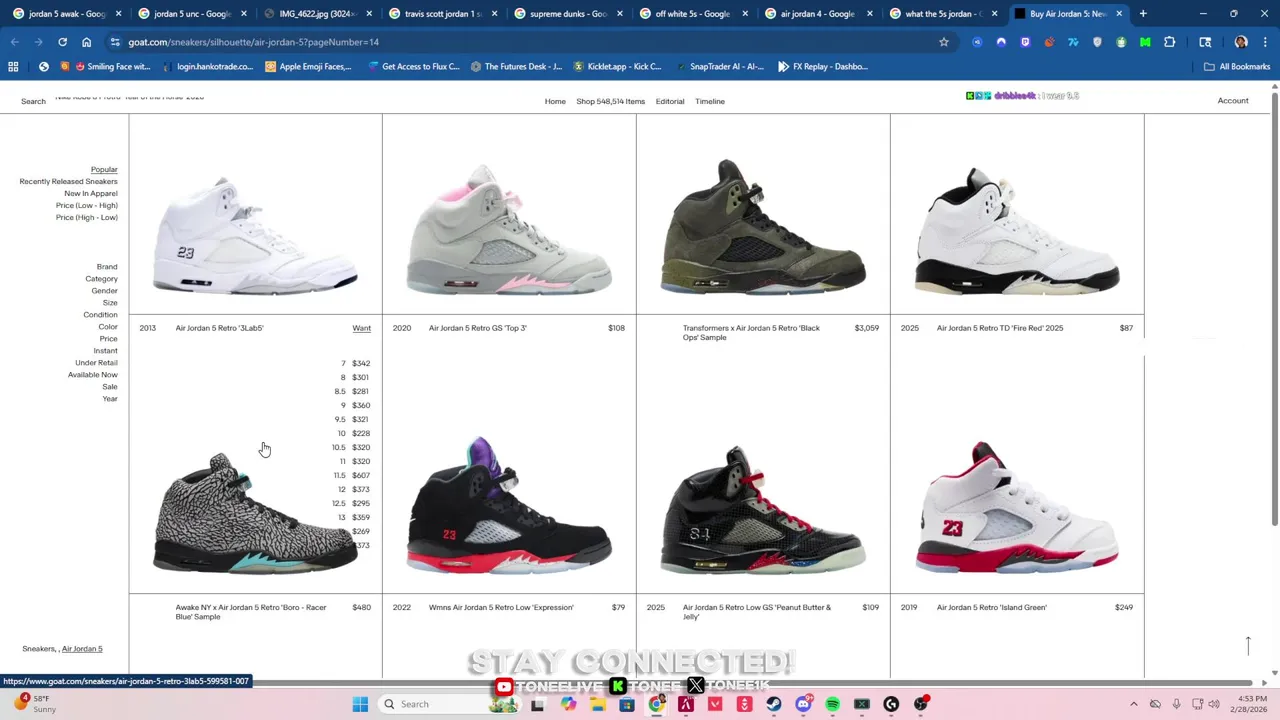Screen dimensions: 1280x720
Task: Expand the Price filter
Action: coord(108,339)
